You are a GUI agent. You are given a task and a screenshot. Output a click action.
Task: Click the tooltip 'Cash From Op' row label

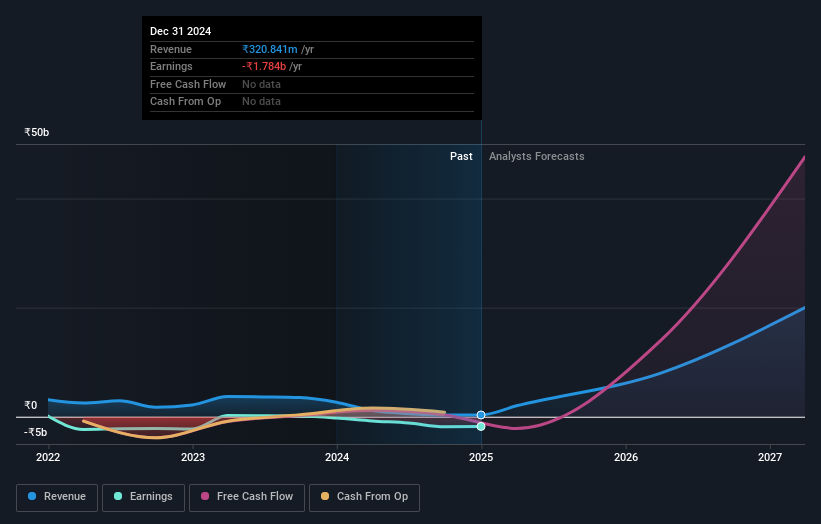(x=185, y=102)
